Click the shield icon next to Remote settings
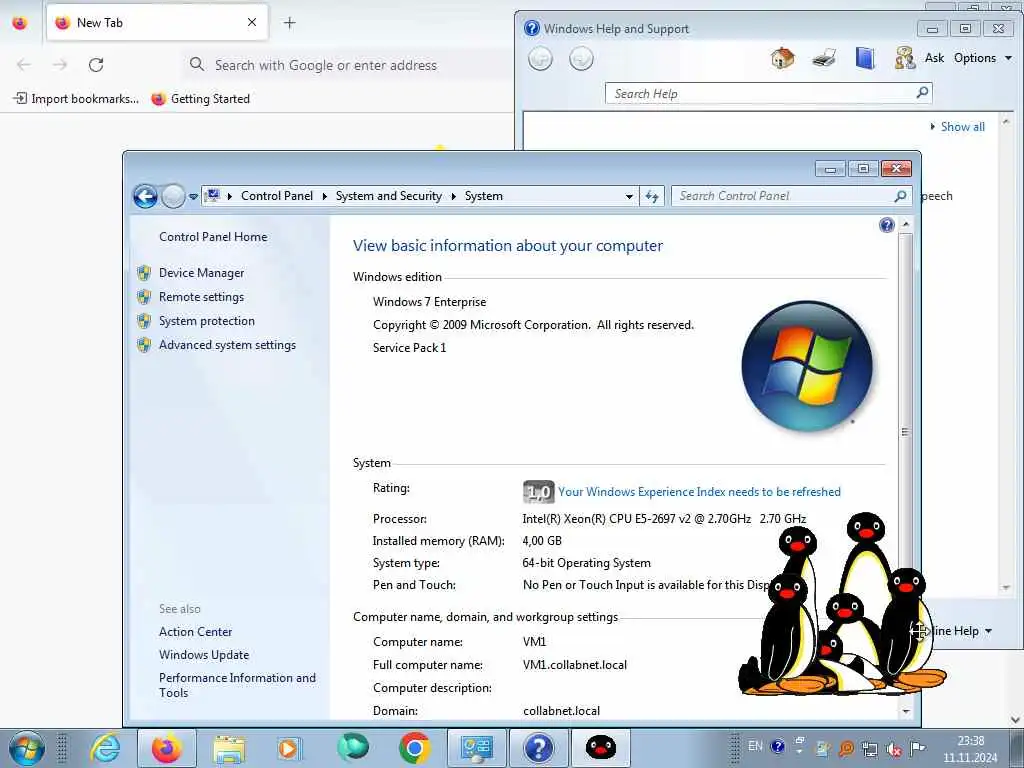This screenshot has width=1024, height=768. 144,297
